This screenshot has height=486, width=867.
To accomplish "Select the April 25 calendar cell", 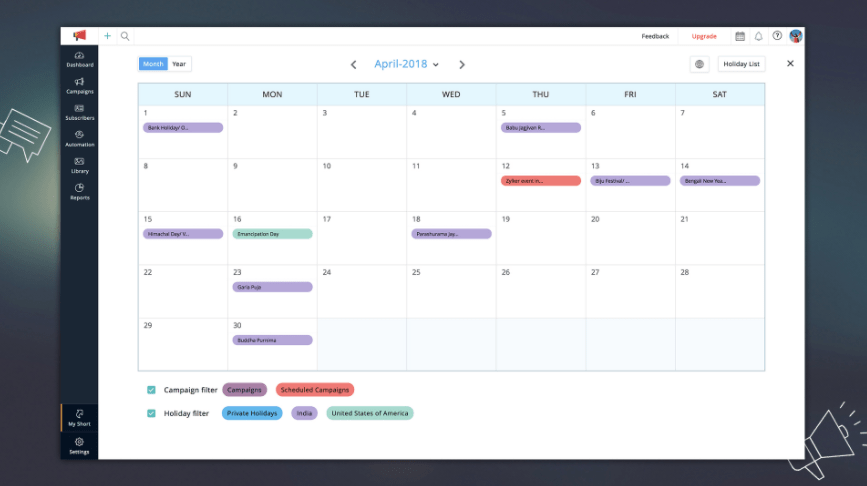I will [451, 291].
